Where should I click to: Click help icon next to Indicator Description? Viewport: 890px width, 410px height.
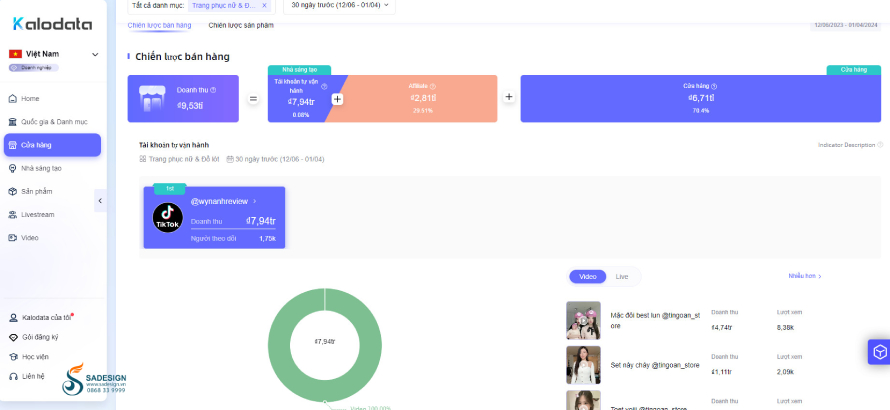880,145
